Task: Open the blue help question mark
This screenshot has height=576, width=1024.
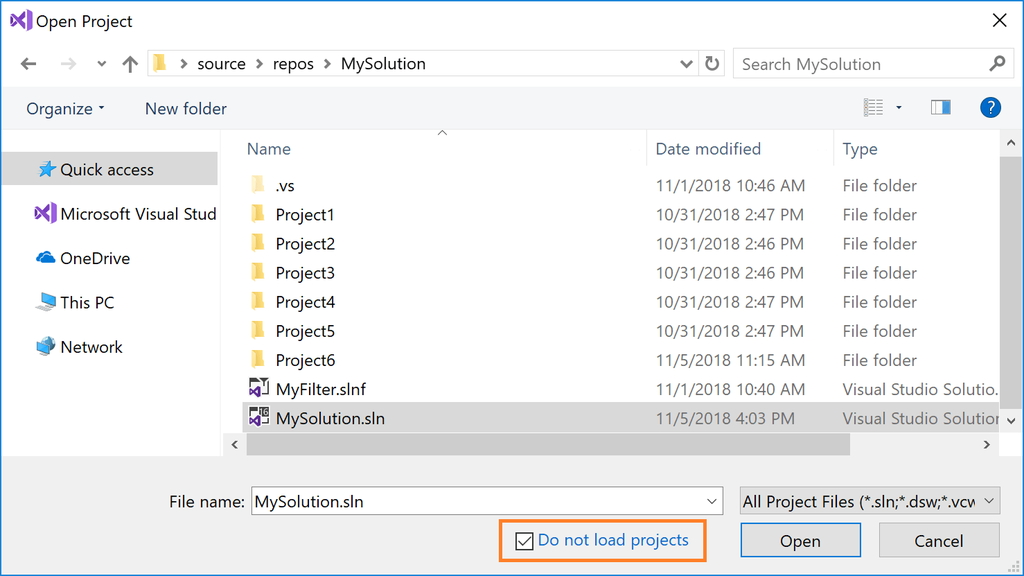Action: tap(990, 108)
